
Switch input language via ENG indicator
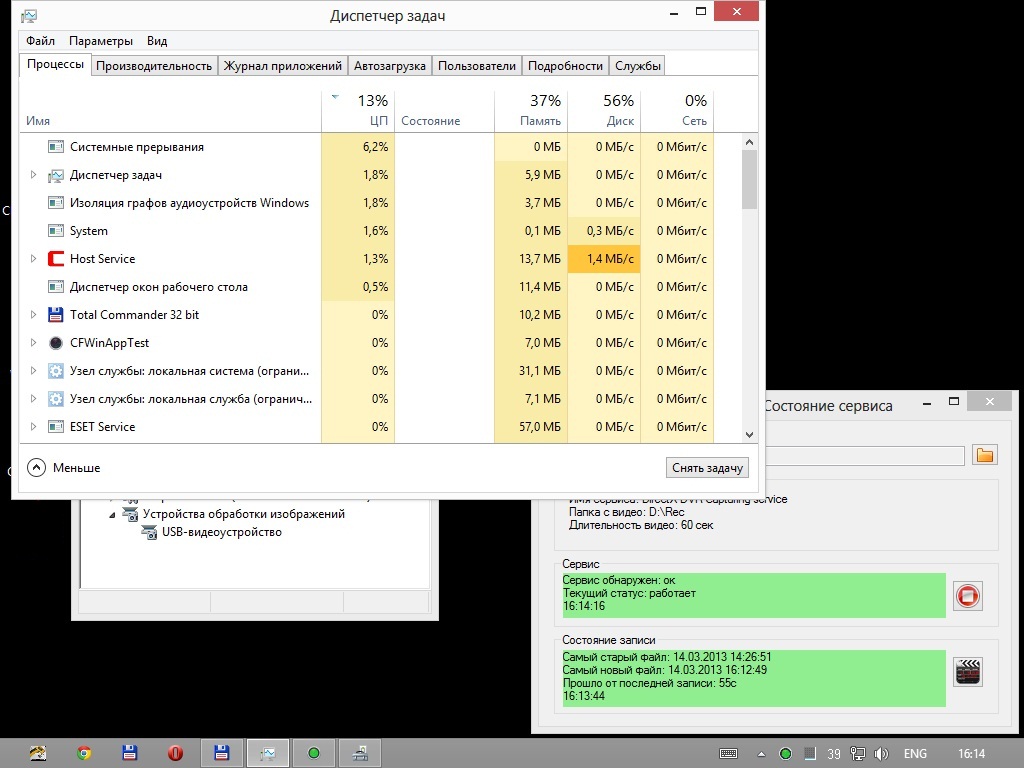pyautogui.click(x=915, y=754)
